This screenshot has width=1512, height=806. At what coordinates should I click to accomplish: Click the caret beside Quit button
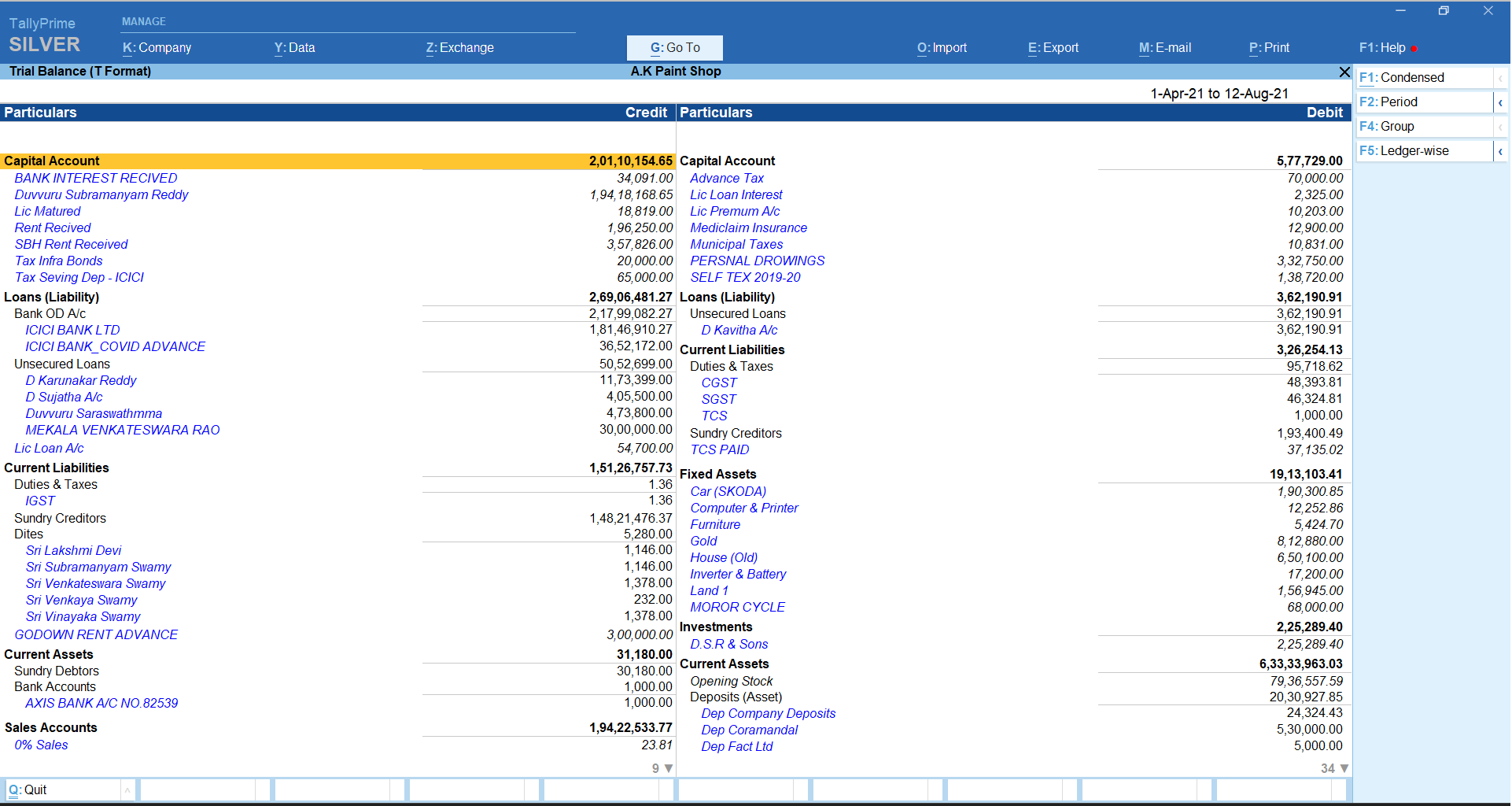click(x=127, y=790)
